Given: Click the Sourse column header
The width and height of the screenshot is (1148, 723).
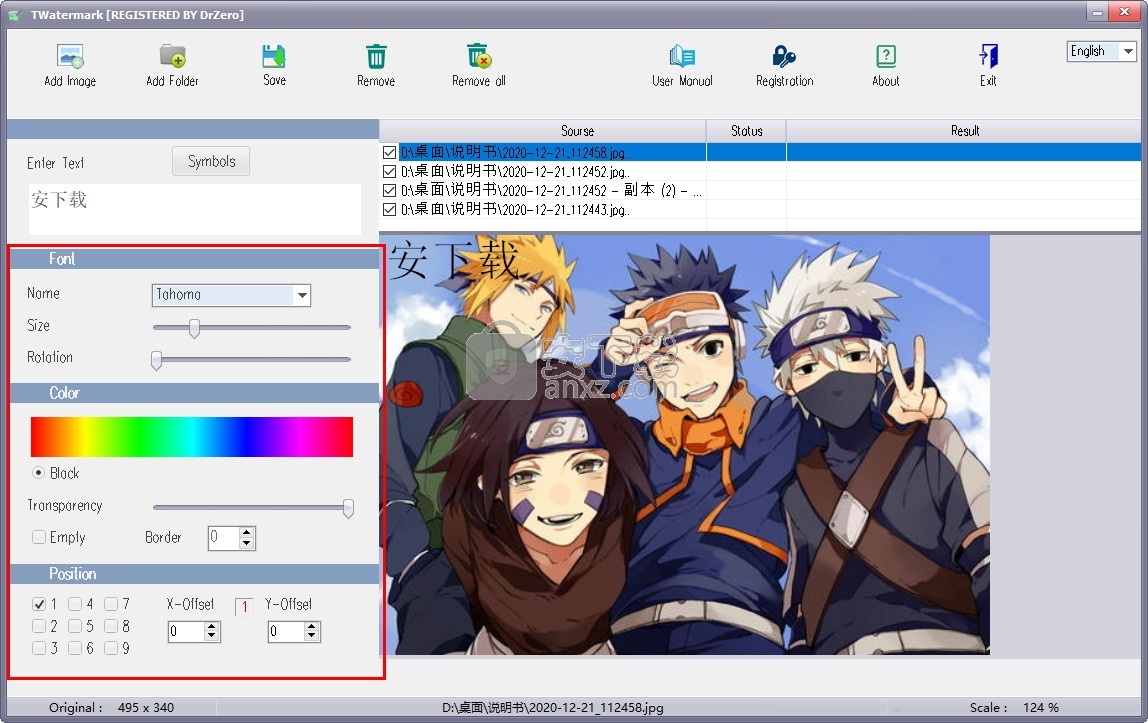Looking at the screenshot, I should tap(543, 131).
